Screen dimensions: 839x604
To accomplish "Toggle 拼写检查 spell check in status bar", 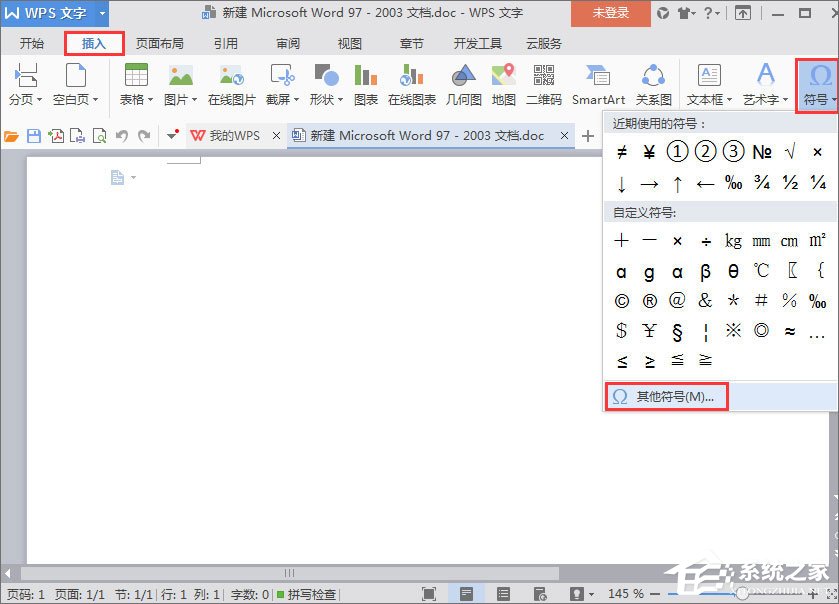I will tap(312, 593).
